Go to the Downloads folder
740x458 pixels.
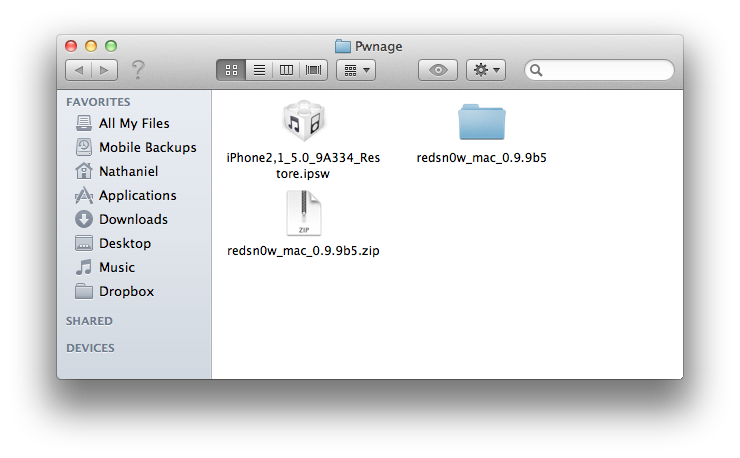click(x=133, y=219)
